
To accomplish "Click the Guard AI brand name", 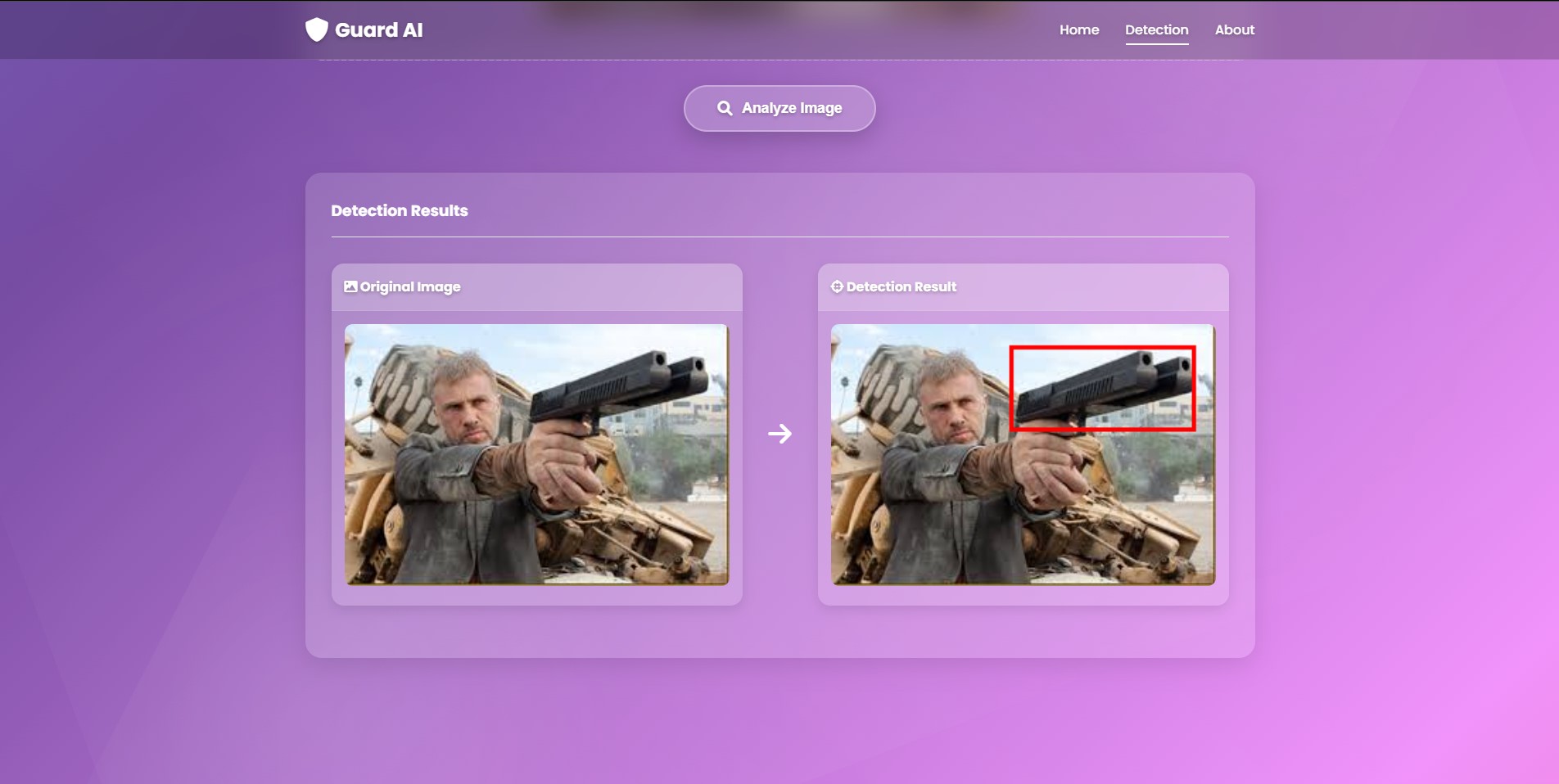I will [x=378, y=30].
